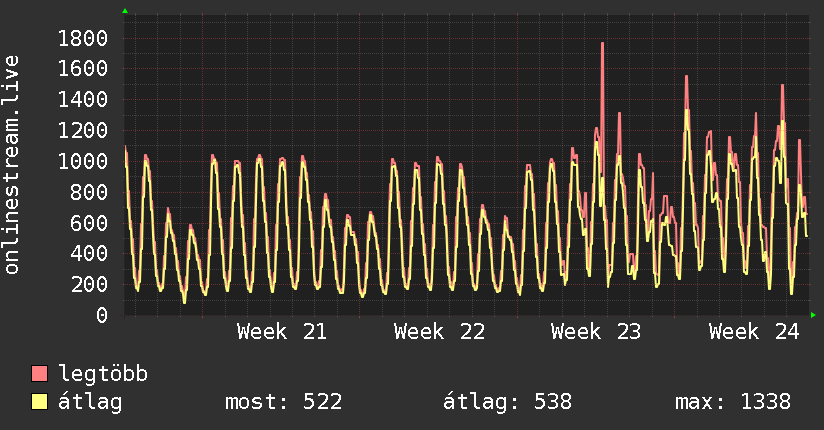The width and height of the screenshot is (824, 430).
Task: Click the Week 24 axis label
Action: coord(754,332)
